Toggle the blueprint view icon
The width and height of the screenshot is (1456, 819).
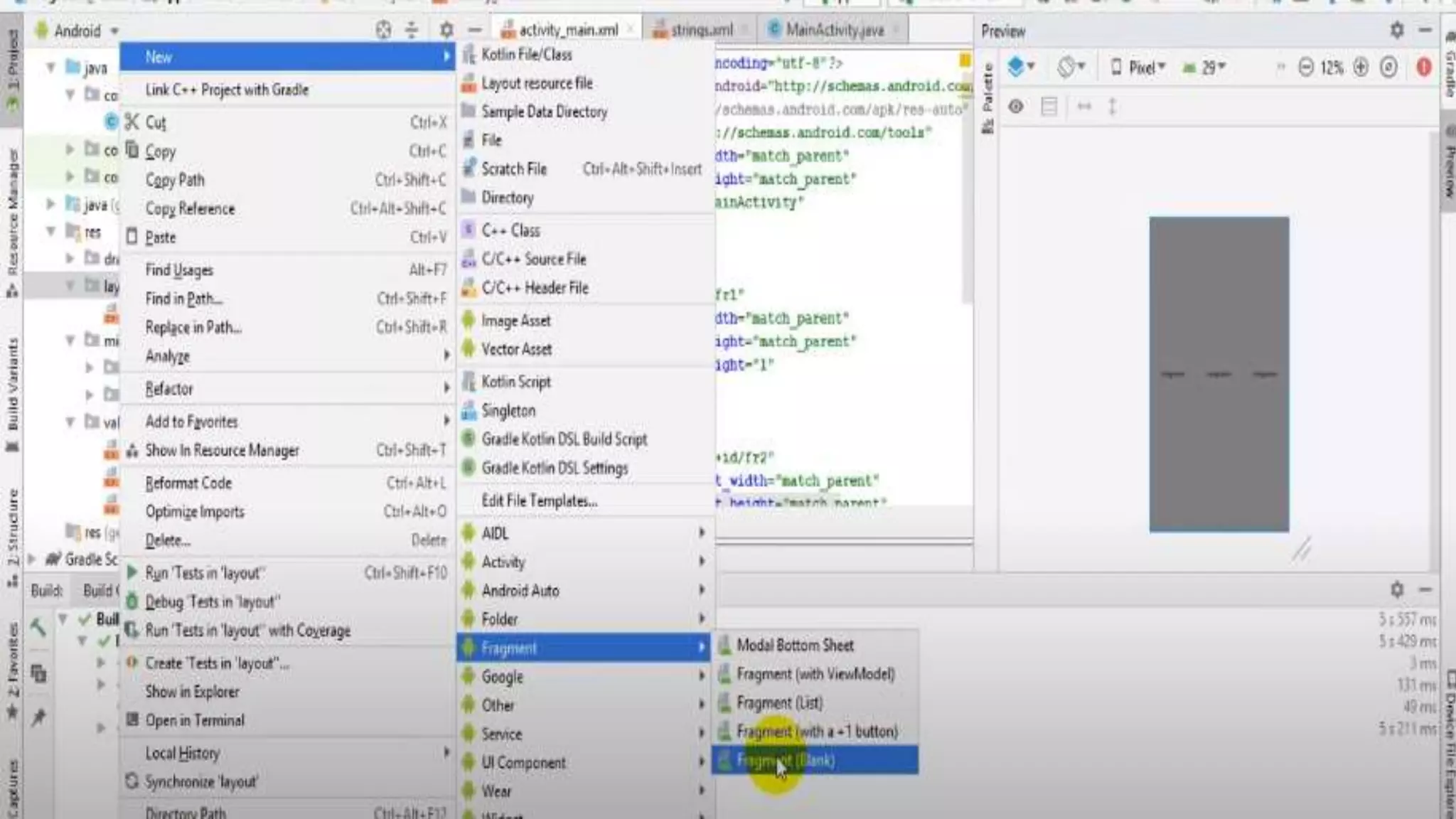(x=1049, y=107)
